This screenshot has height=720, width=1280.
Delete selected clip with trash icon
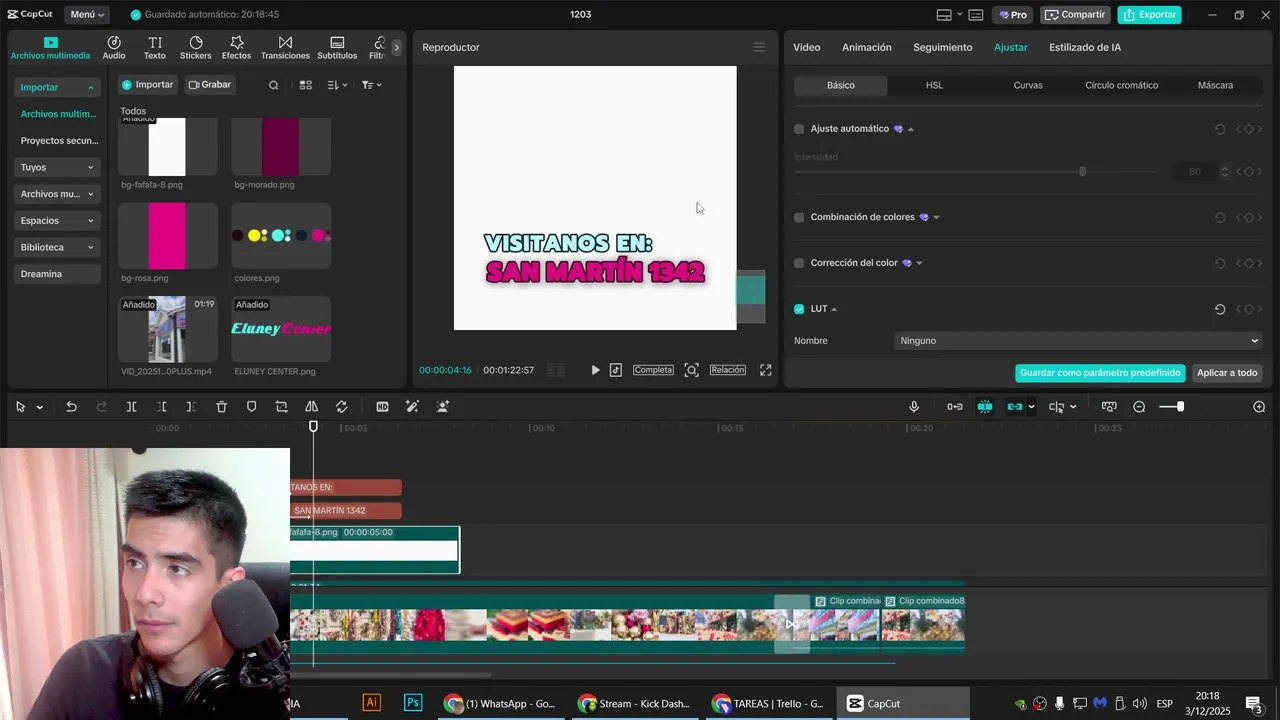point(222,407)
